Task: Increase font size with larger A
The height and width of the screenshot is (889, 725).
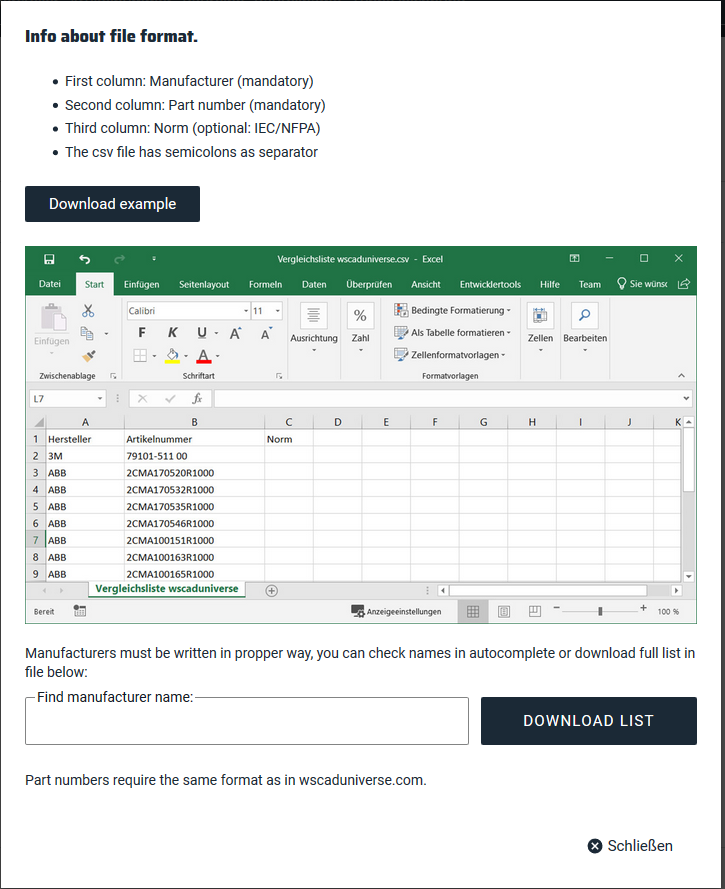Action: (x=235, y=333)
